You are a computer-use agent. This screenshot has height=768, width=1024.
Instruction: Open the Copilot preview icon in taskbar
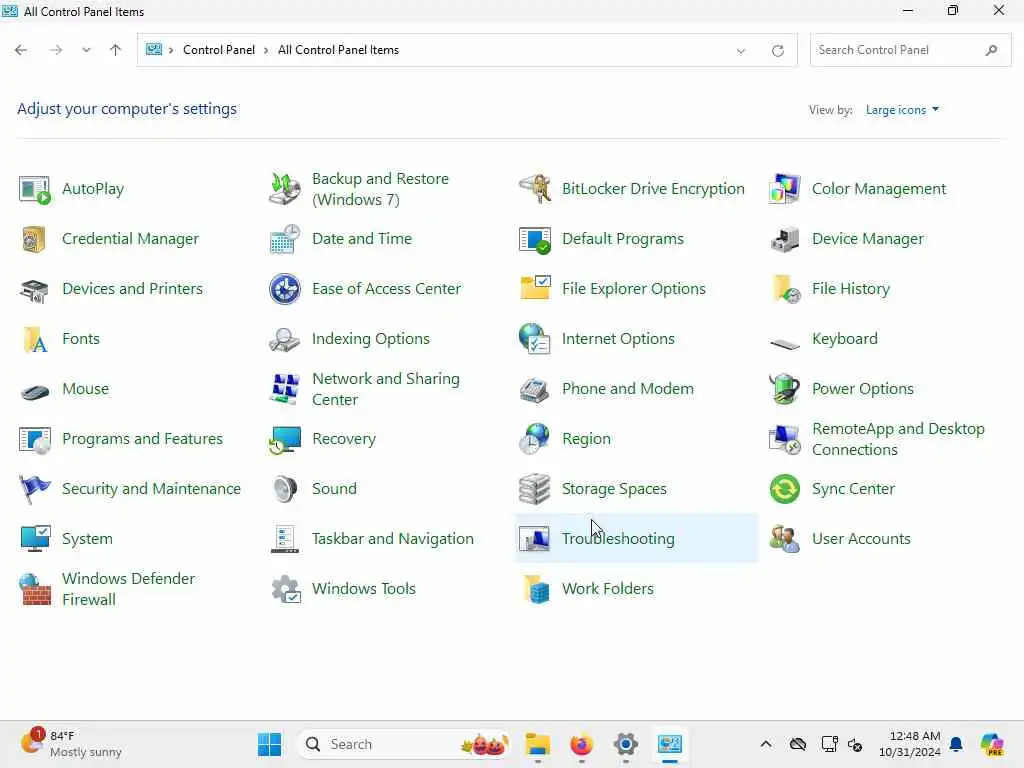pyautogui.click(x=992, y=744)
